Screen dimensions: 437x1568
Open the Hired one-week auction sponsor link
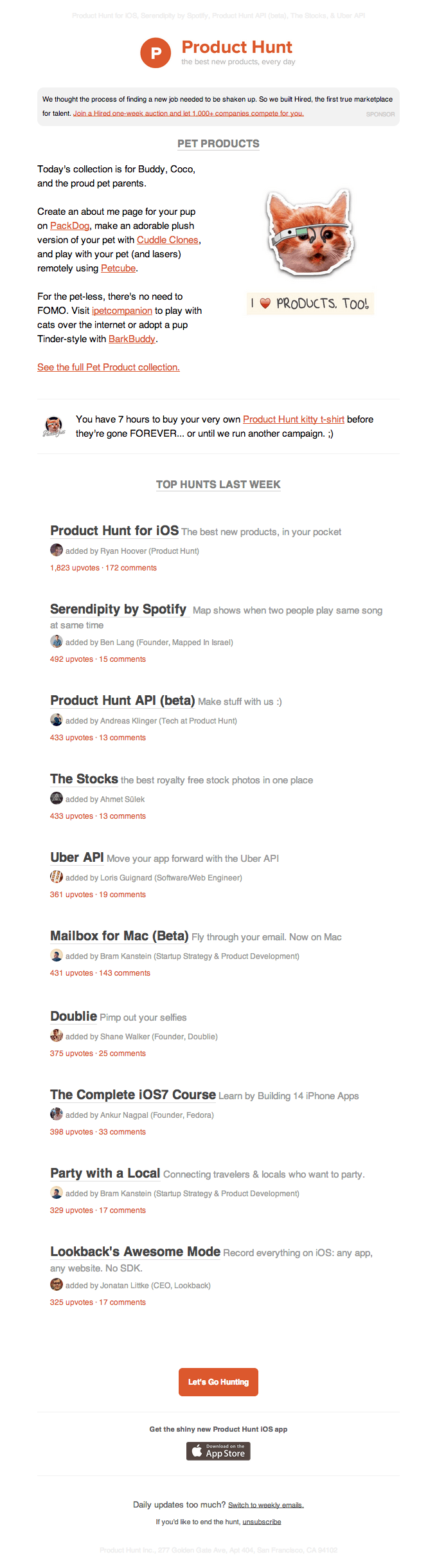click(188, 114)
